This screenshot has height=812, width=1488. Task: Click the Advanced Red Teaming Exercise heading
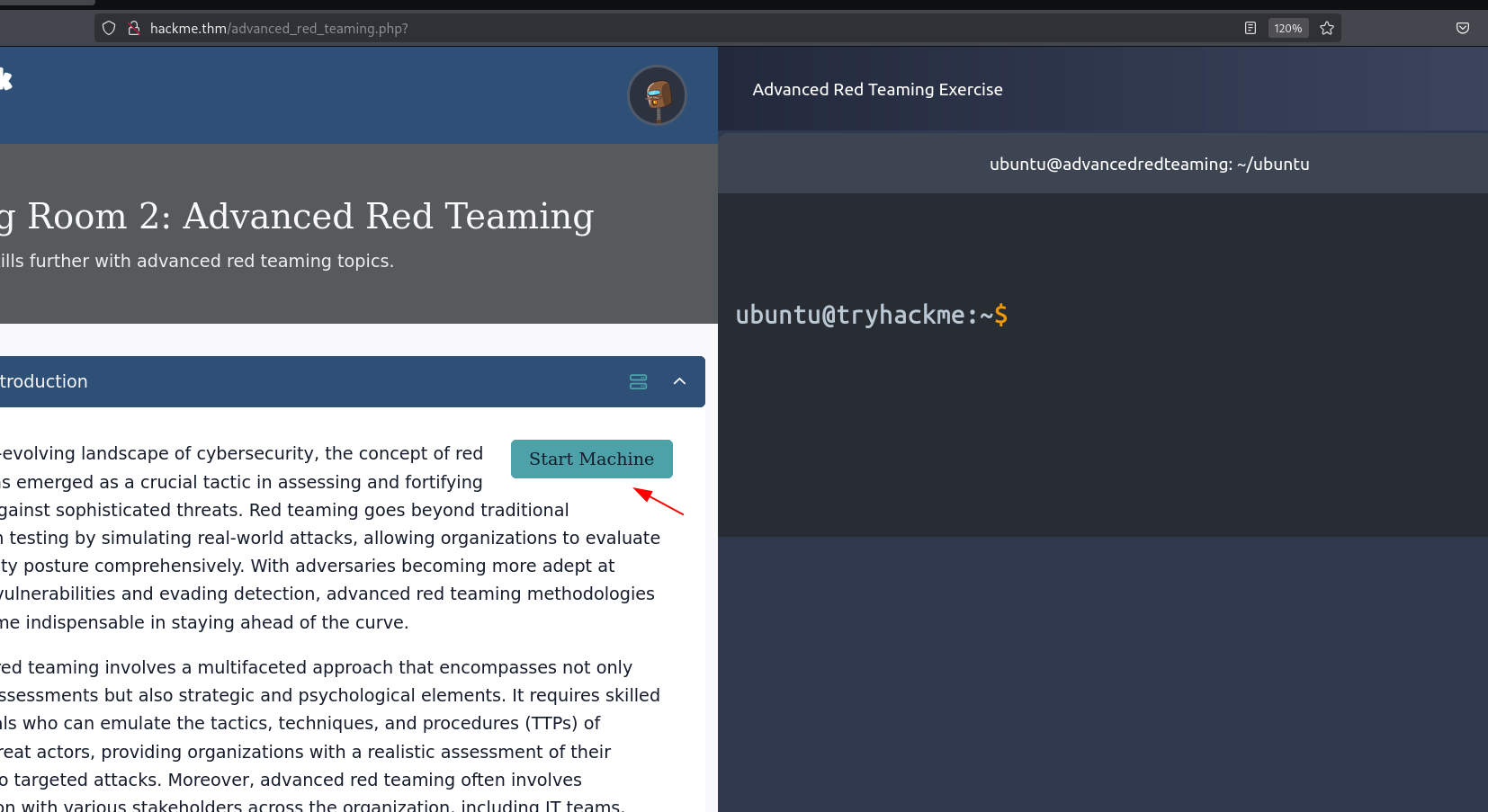click(x=877, y=90)
